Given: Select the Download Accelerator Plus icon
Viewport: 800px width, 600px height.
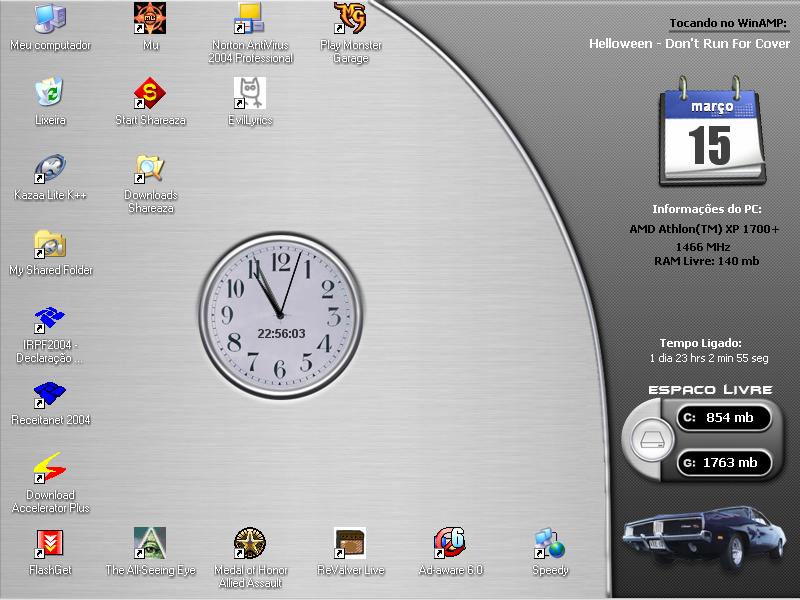Looking at the screenshot, I should [x=50, y=468].
